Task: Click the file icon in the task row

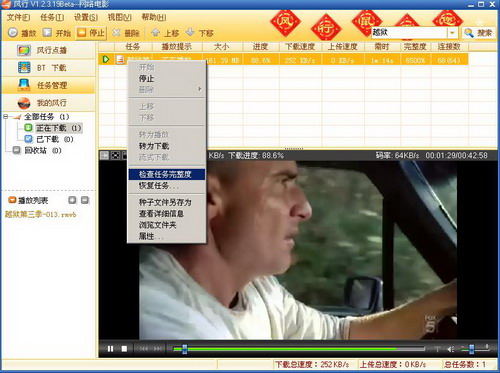Action: 120,59
